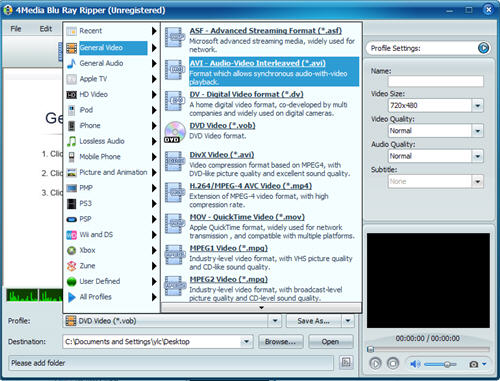Click the Save As button
Screen dimensions: 500x381
pos(314,321)
